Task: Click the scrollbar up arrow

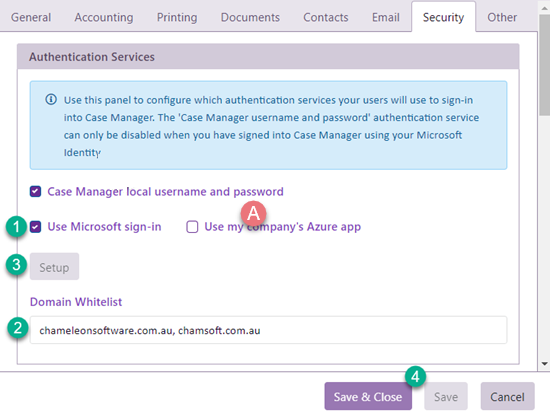Action: [x=544, y=8]
